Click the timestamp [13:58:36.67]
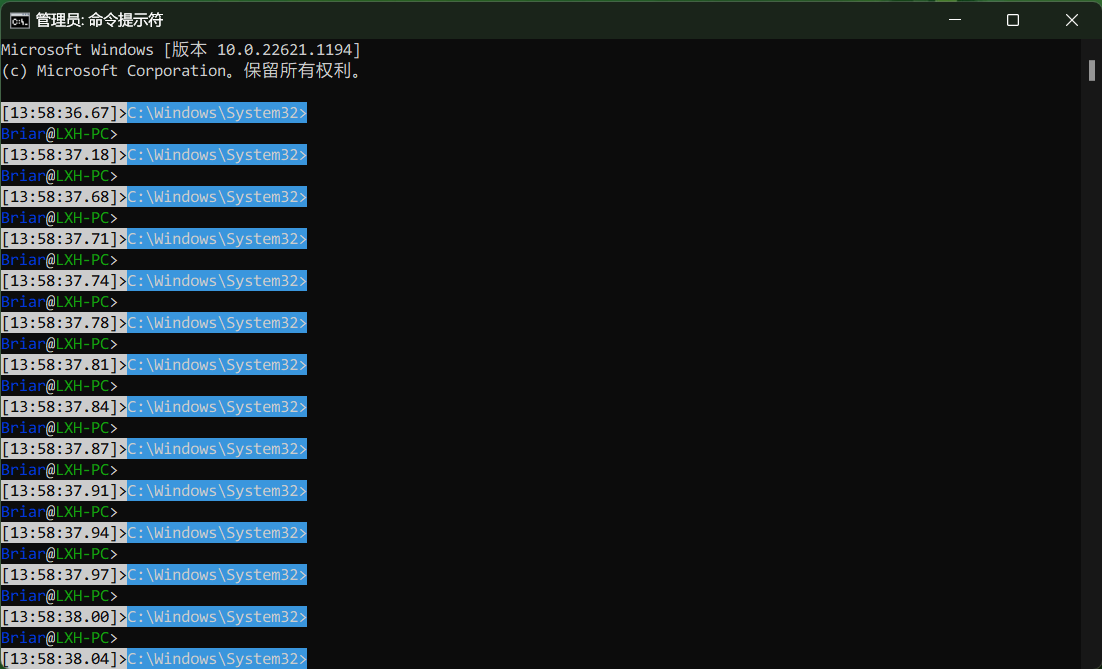This screenshot has height=669, width=1102. [60, 112]
